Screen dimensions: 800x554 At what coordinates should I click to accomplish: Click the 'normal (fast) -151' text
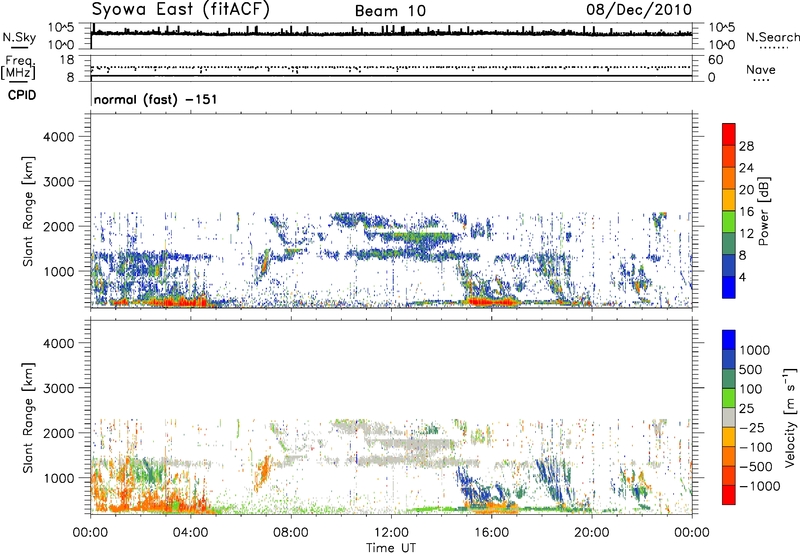156,99
